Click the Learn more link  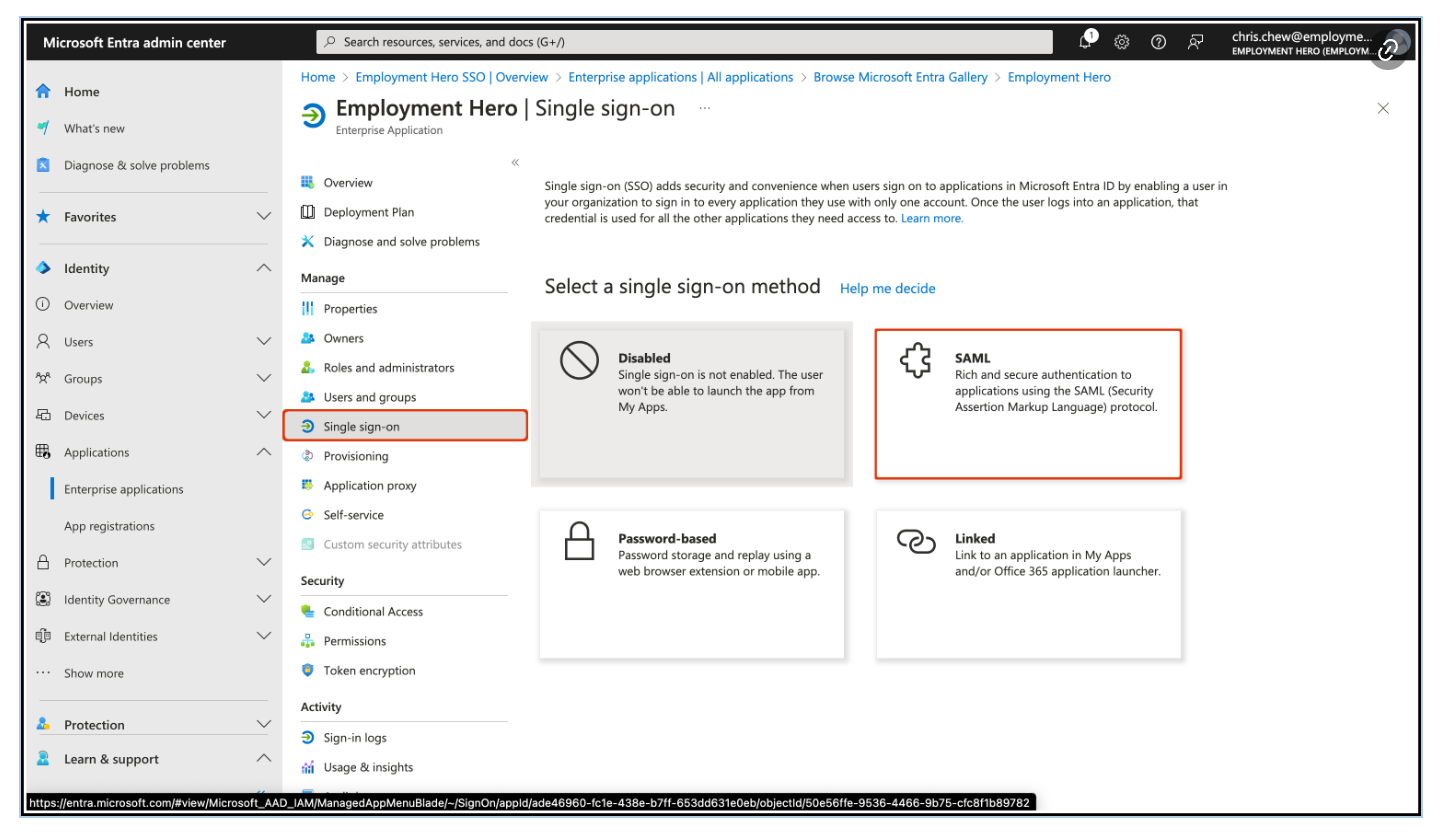click(932, 218)
